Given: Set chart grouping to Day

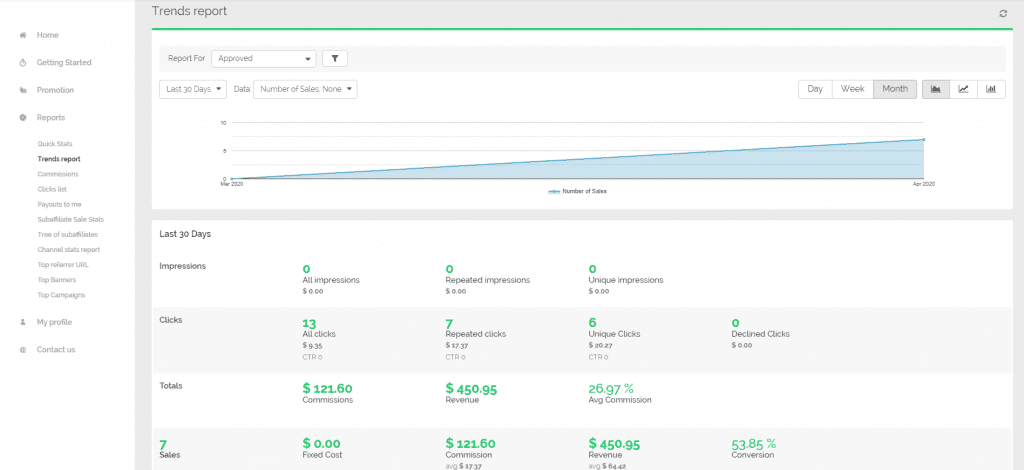Looking at the screenshot, I should (x=815, y=89).
